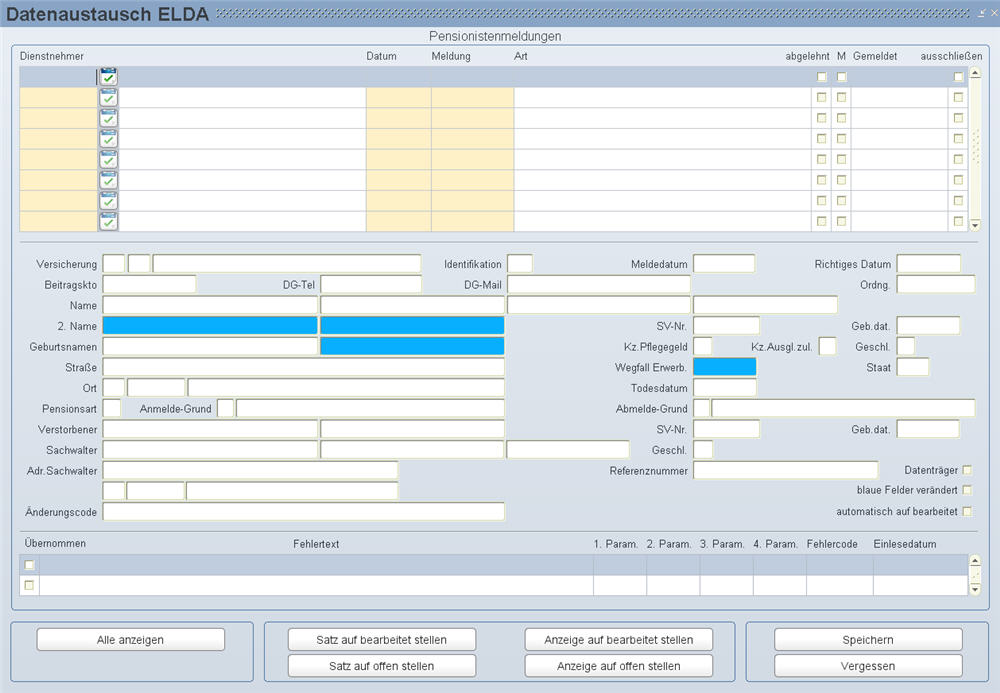Click the checklist icon in the third row
The width and height of the screenshot is (1000, 693).
click(108, 118)
